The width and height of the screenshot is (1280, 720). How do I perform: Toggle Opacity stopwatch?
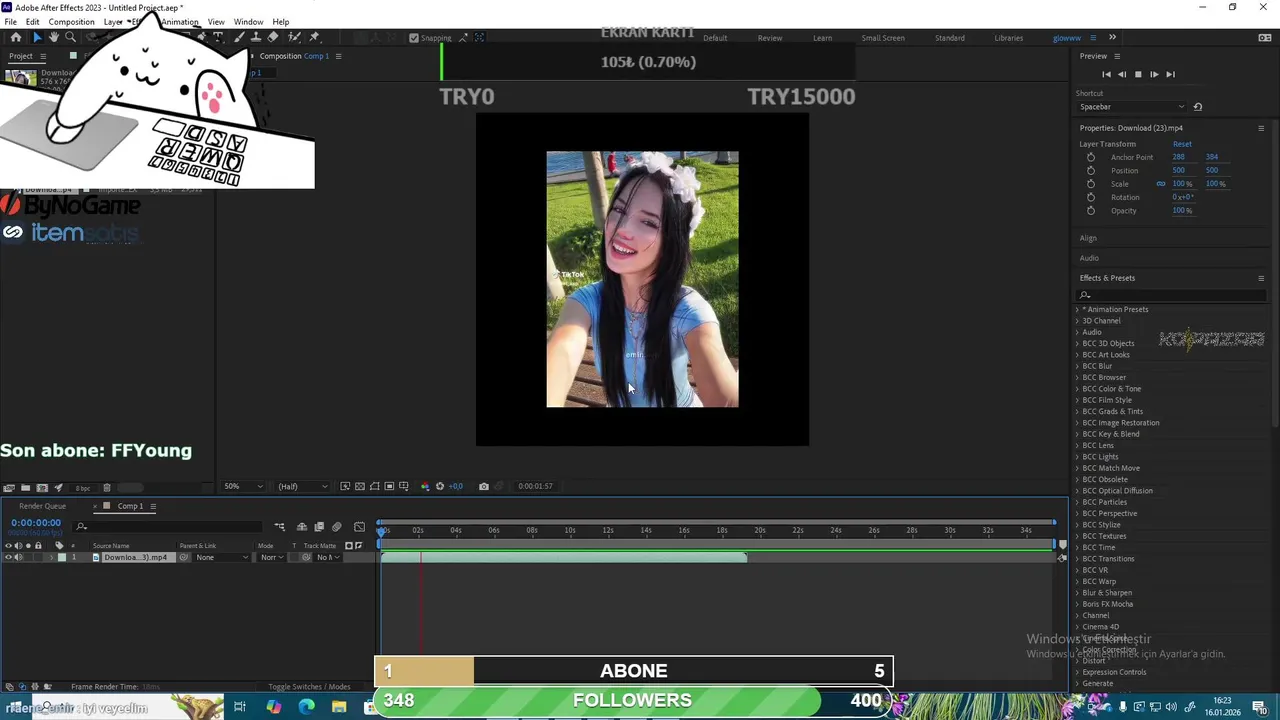pyautogui.click(x=1091, y=211)
